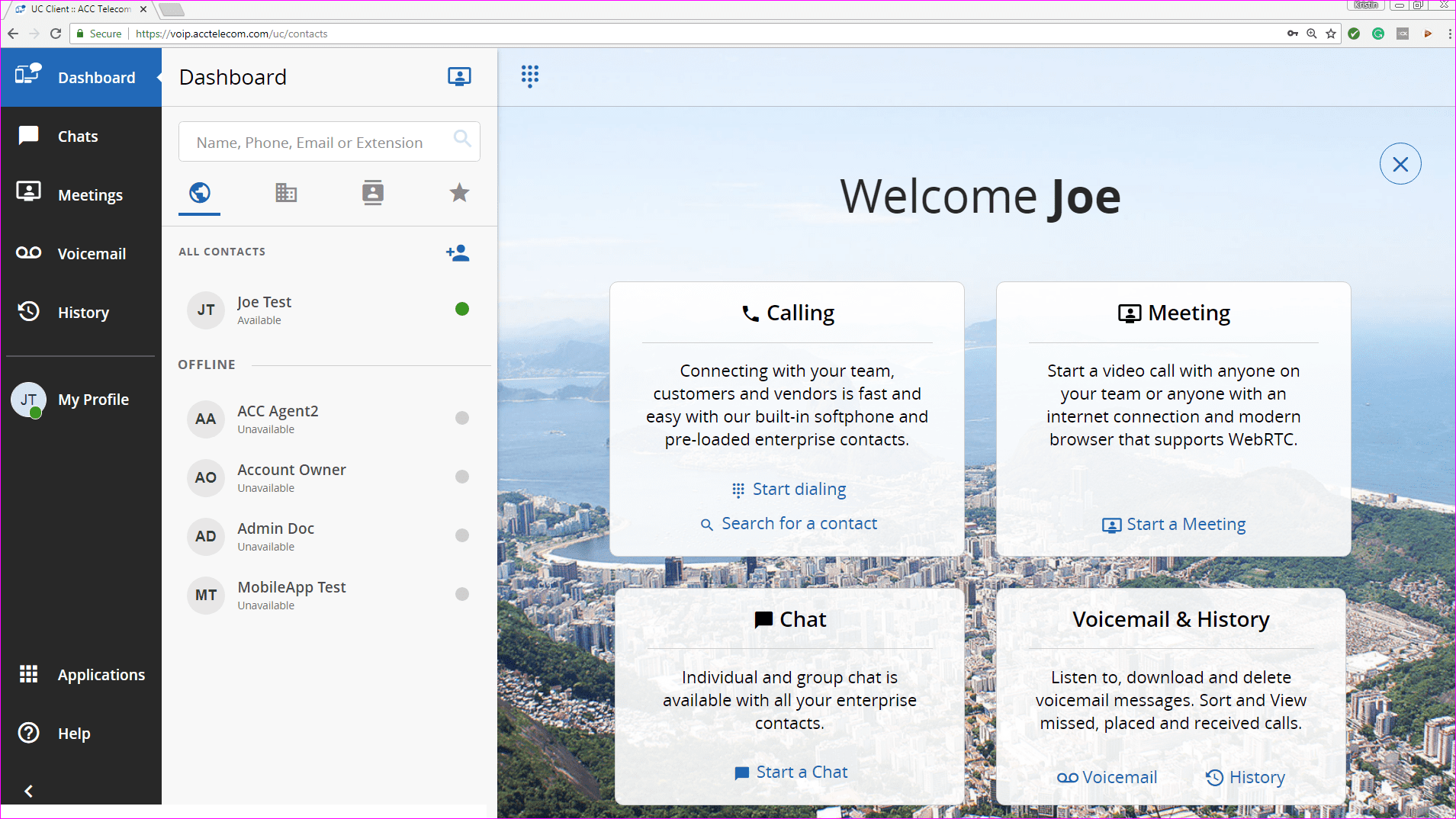
Task: Click the green checkmark extension icon
Action: [x=1354, y=34]
